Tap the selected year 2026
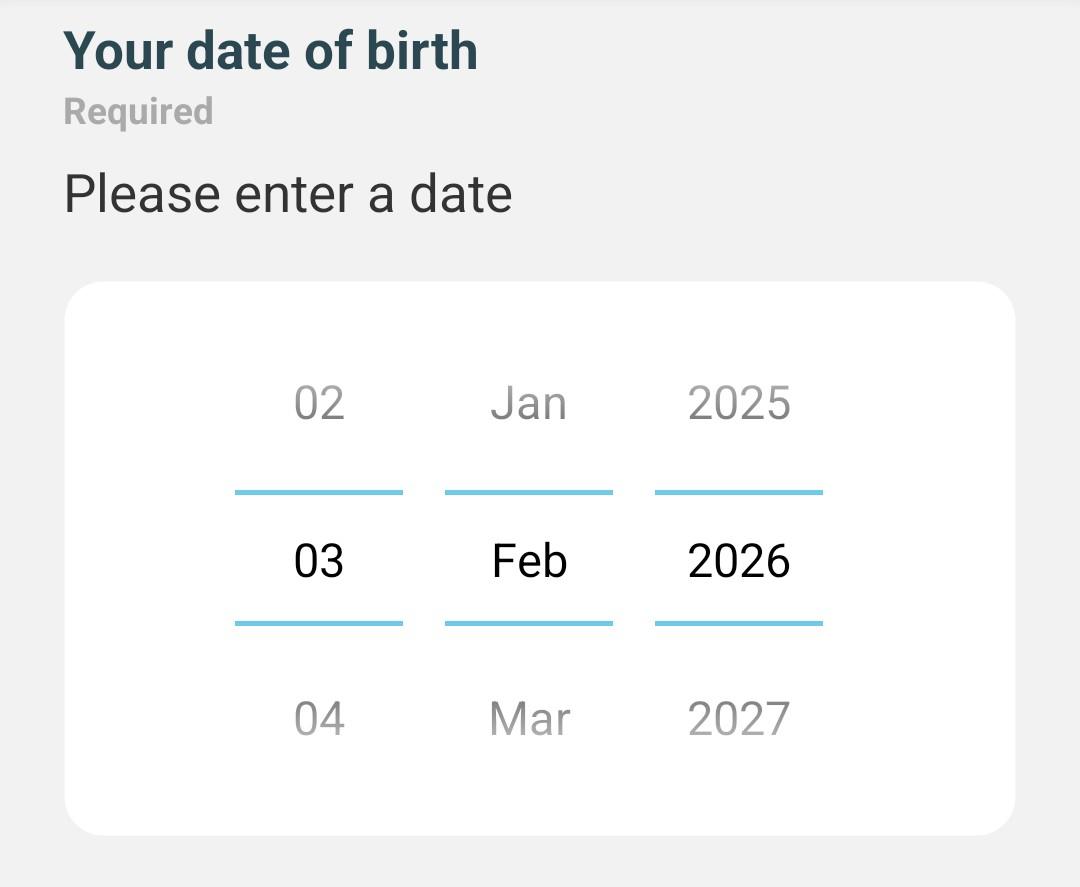1080x887 pixels. click(x=739, y=561)
